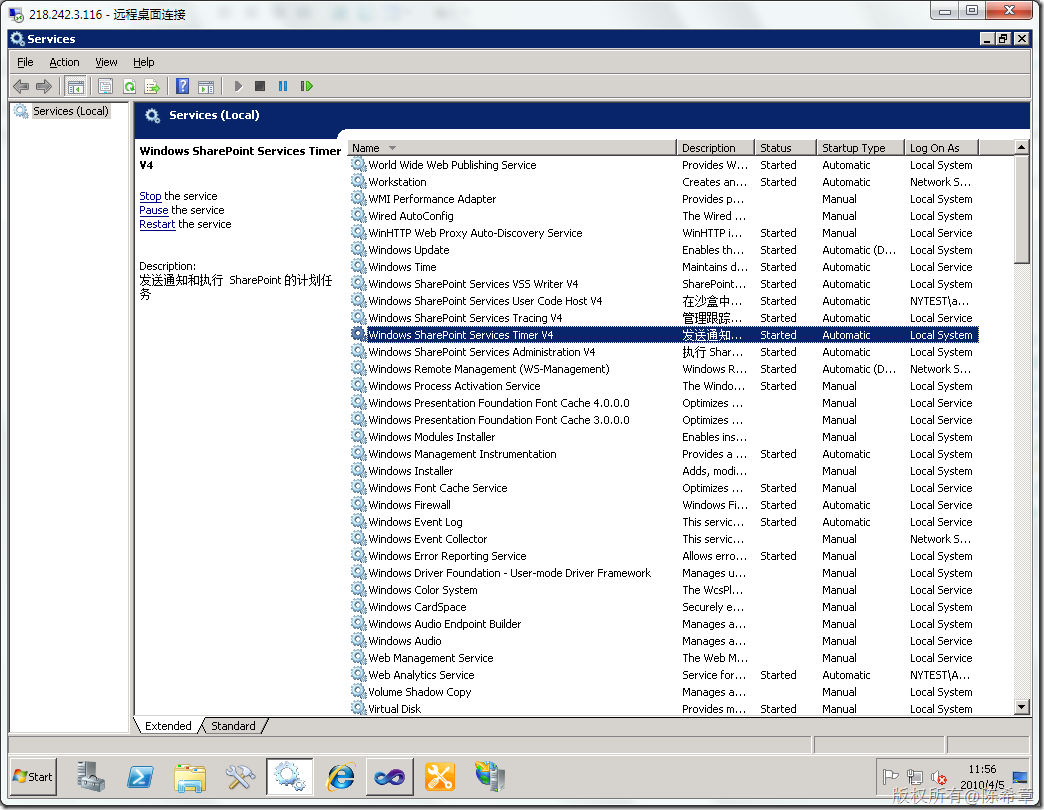Select Windows Remote Management (WS-Management)
The image size is (1044, 810).
(x=664, y=369)
